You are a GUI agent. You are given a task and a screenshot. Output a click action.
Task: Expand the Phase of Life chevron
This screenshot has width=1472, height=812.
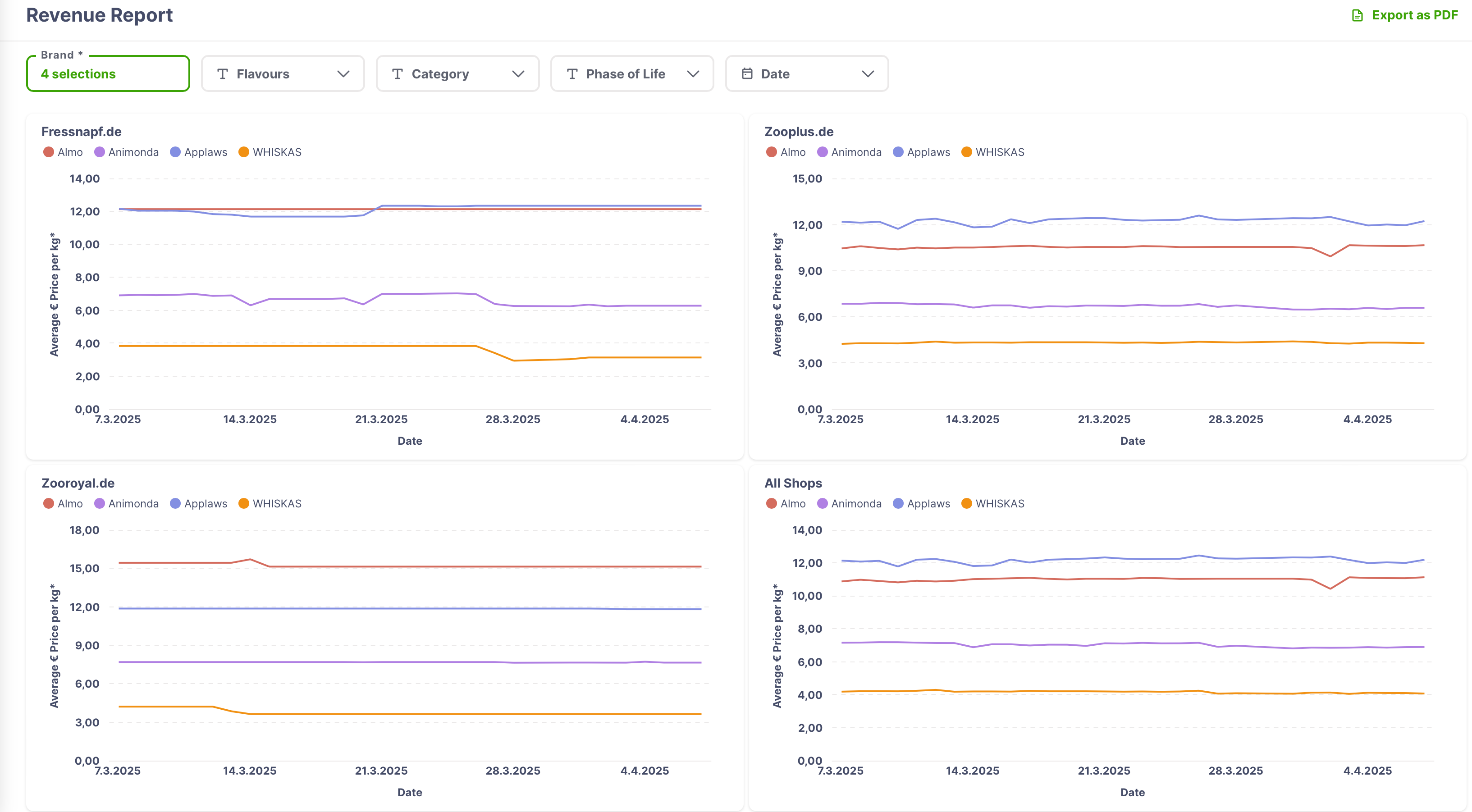pos(693,74)
